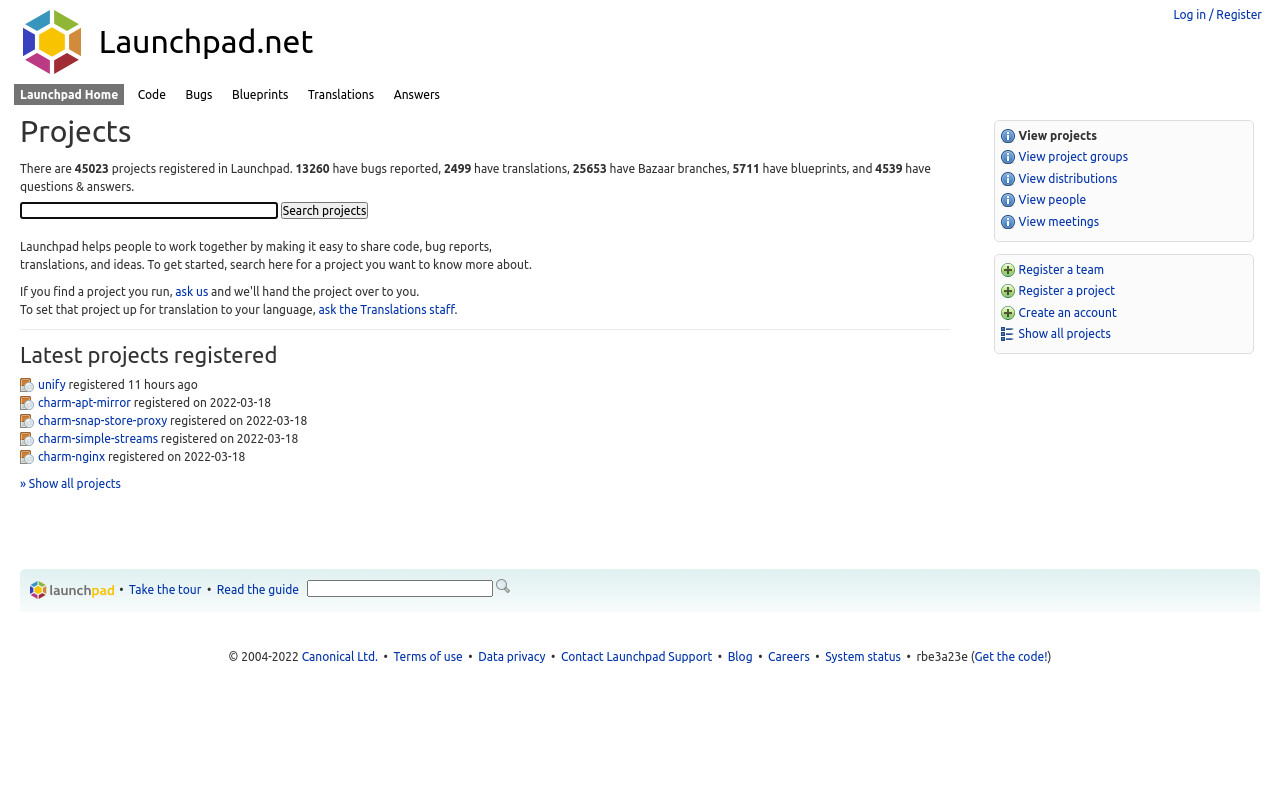Click the footer launchpad logo

[72, 590]
